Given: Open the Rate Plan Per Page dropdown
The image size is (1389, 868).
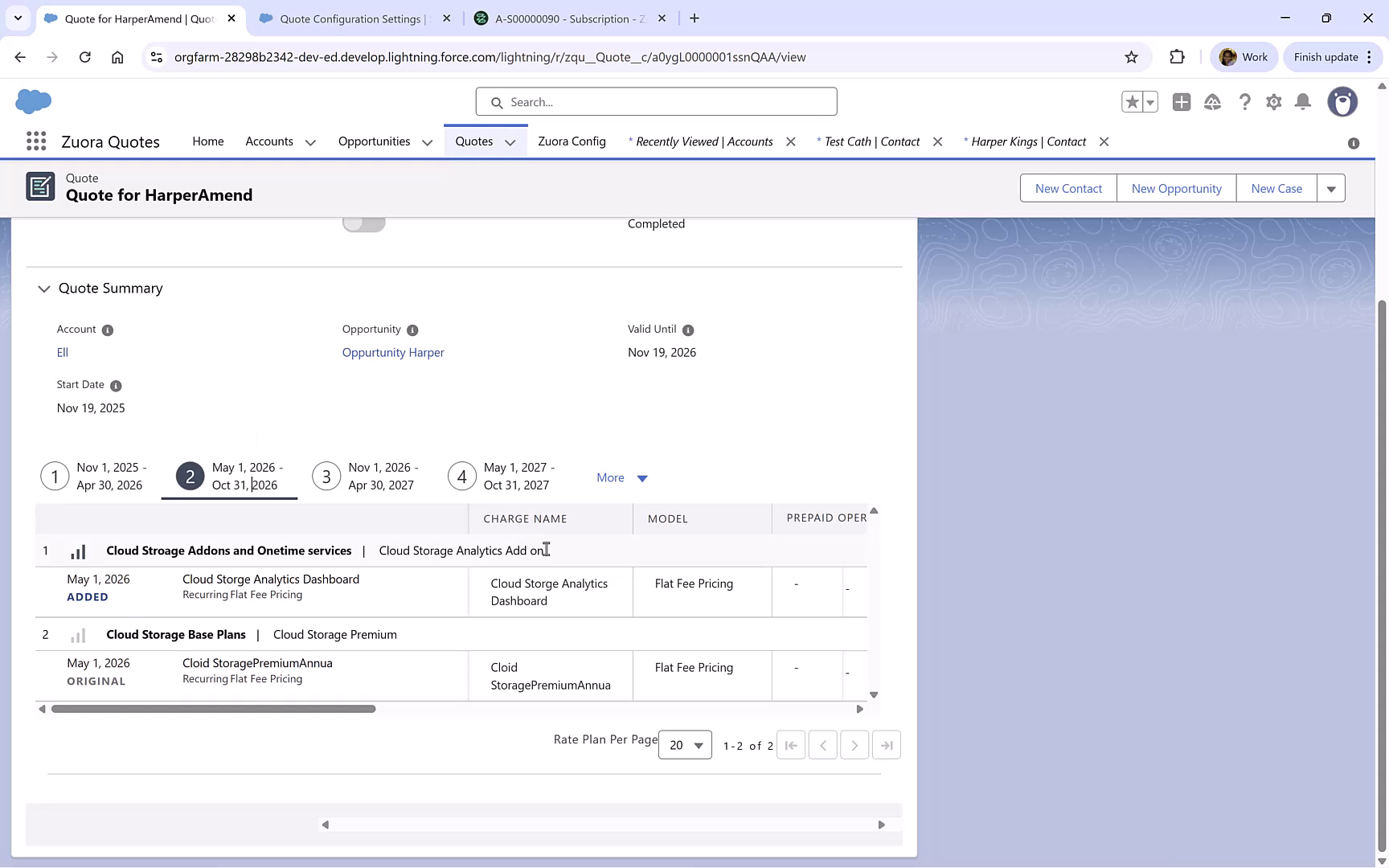Looking at the screenshot, I should (x=684, y=745).
